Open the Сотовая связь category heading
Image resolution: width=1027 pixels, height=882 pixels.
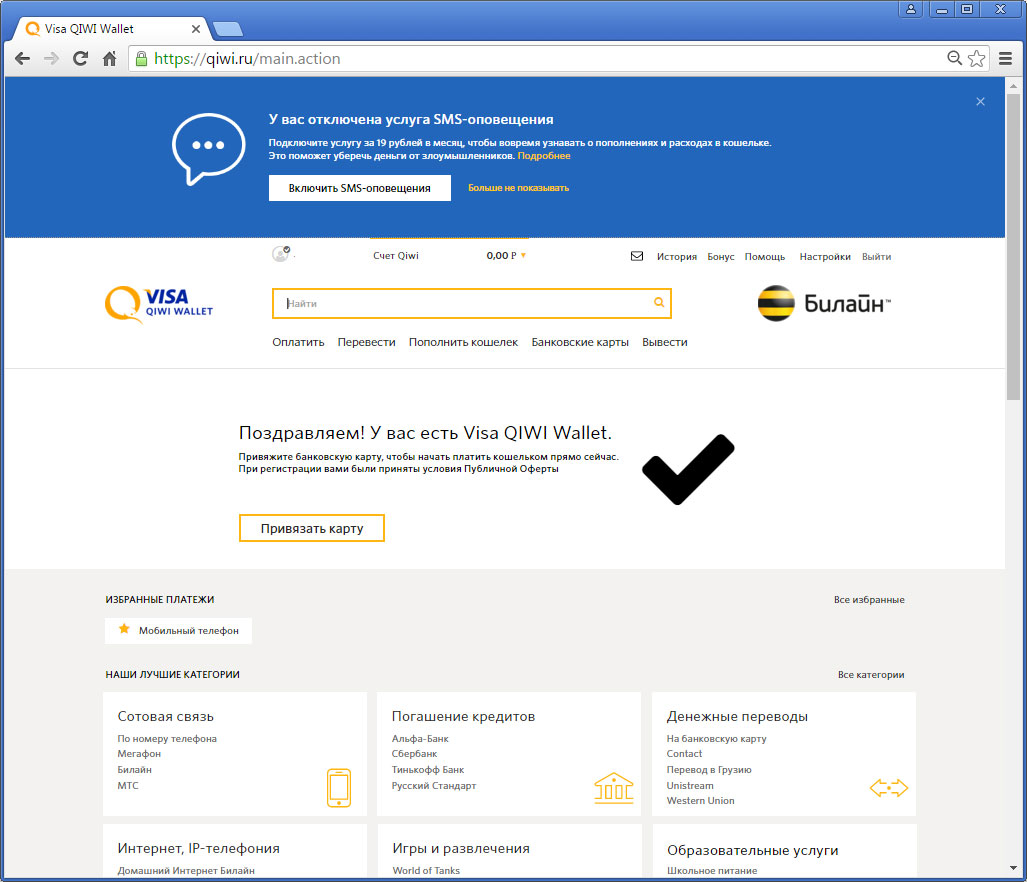pos(166,716)
